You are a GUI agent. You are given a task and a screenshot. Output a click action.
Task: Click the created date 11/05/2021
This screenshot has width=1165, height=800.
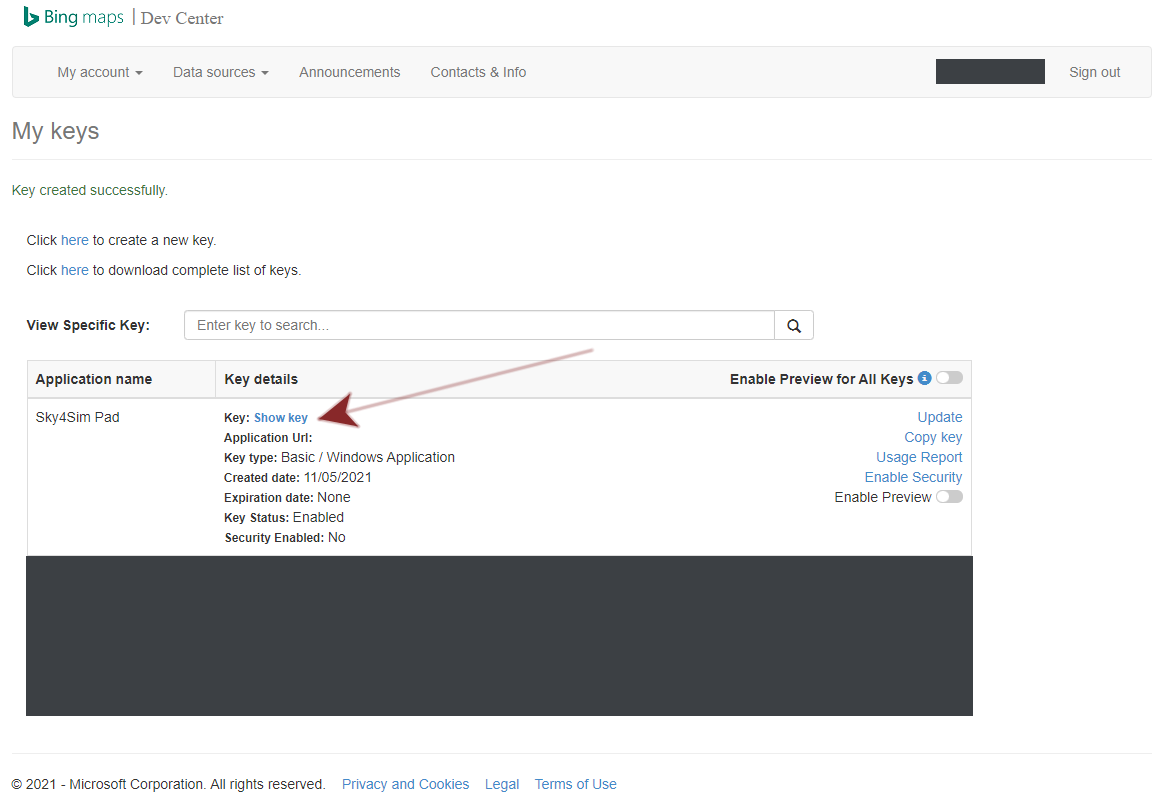tap(337, 478)
